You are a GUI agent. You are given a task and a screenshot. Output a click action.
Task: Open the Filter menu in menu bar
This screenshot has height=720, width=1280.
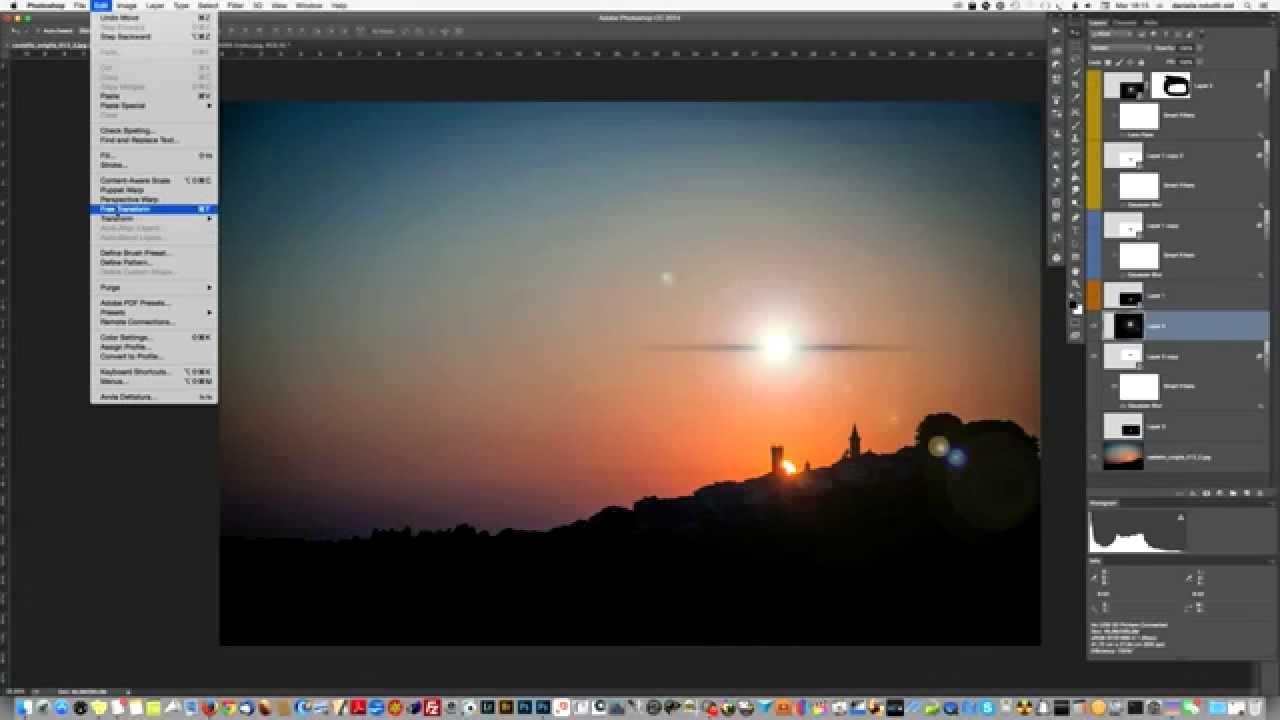[x=235, y=5]
